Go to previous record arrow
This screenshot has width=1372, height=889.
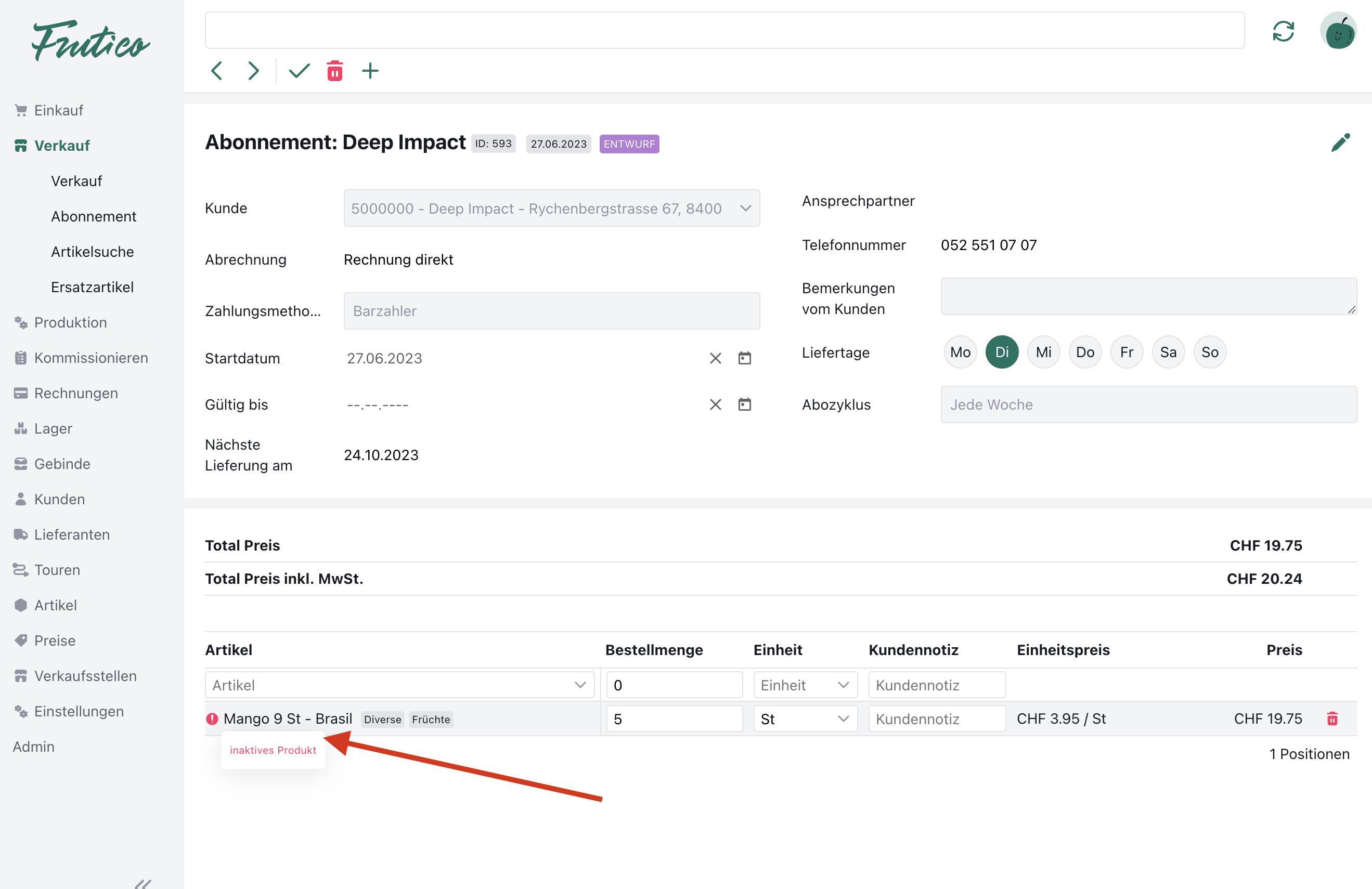(x=217, y=71)
